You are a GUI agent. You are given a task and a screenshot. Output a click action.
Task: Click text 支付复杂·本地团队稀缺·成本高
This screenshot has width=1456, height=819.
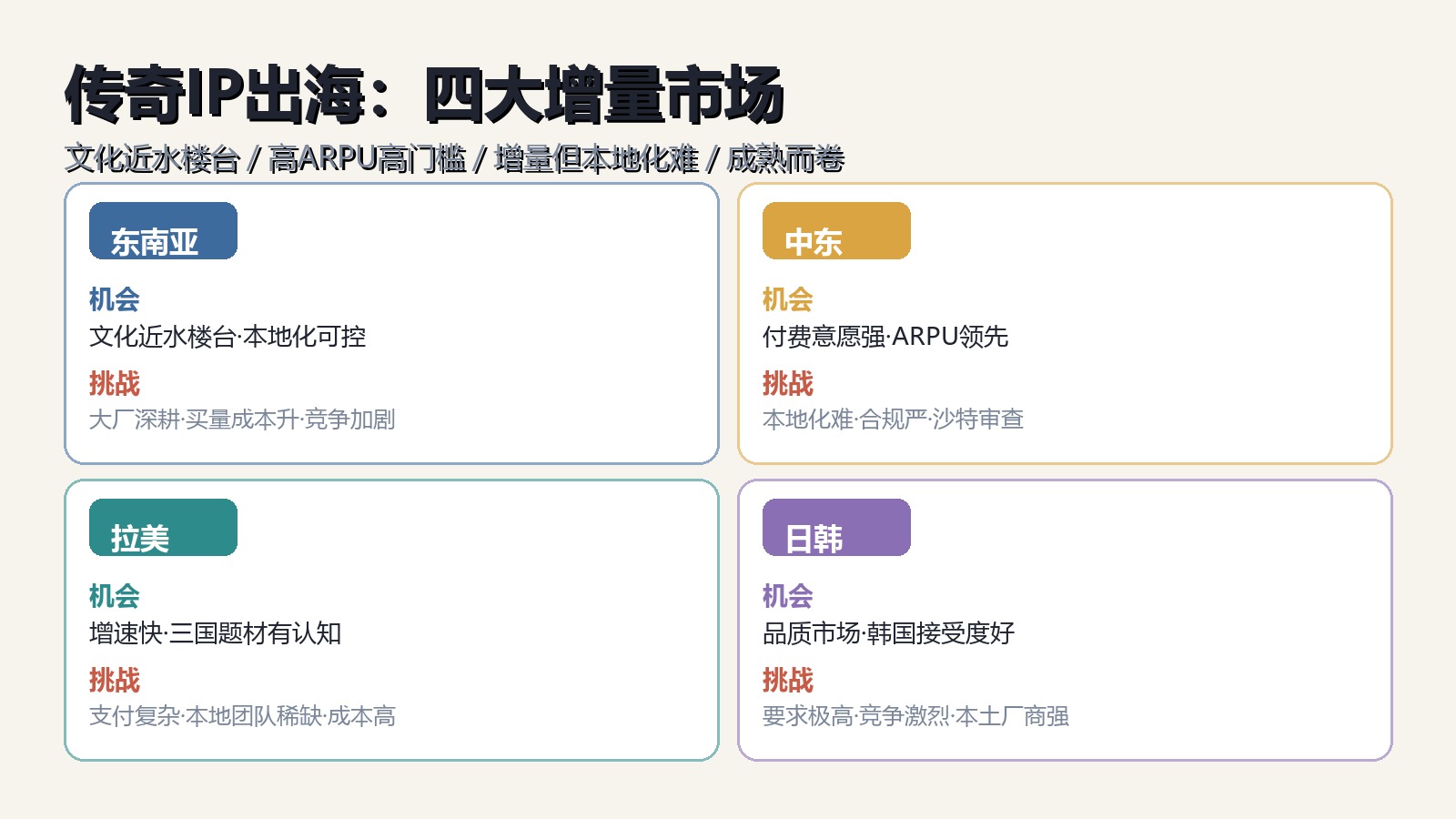tap(242, 716)
